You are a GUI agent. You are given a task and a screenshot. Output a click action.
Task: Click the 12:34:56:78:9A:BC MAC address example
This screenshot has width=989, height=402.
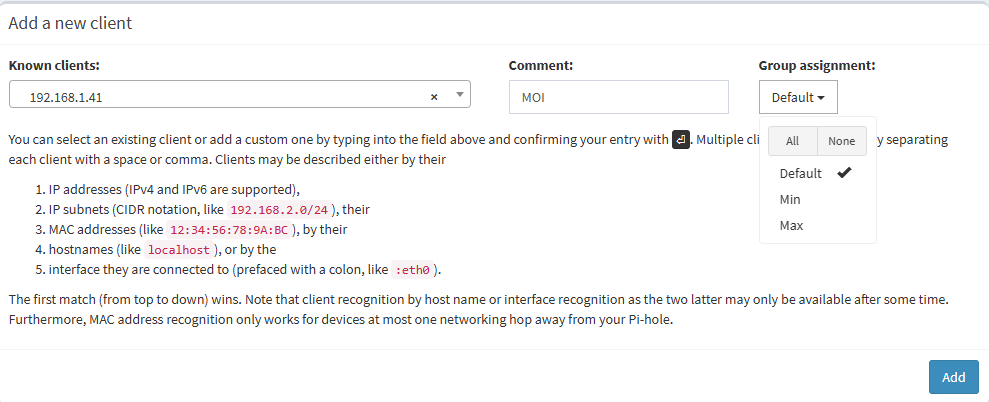[x=231, y=229]
